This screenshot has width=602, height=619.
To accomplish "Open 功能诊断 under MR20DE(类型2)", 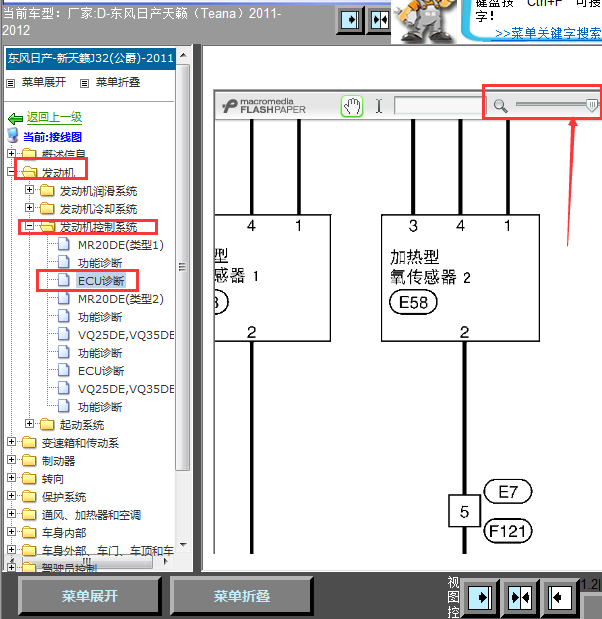I will tap(100, 317).
